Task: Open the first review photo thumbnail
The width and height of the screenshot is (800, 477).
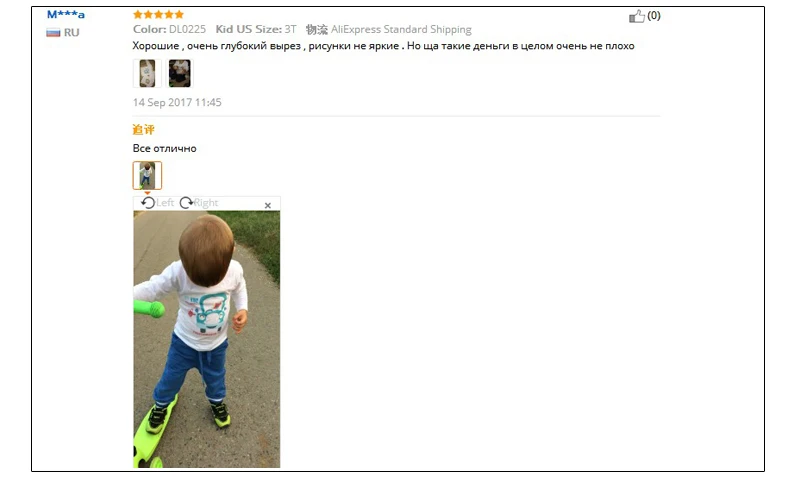Action: tap(147, 73)
